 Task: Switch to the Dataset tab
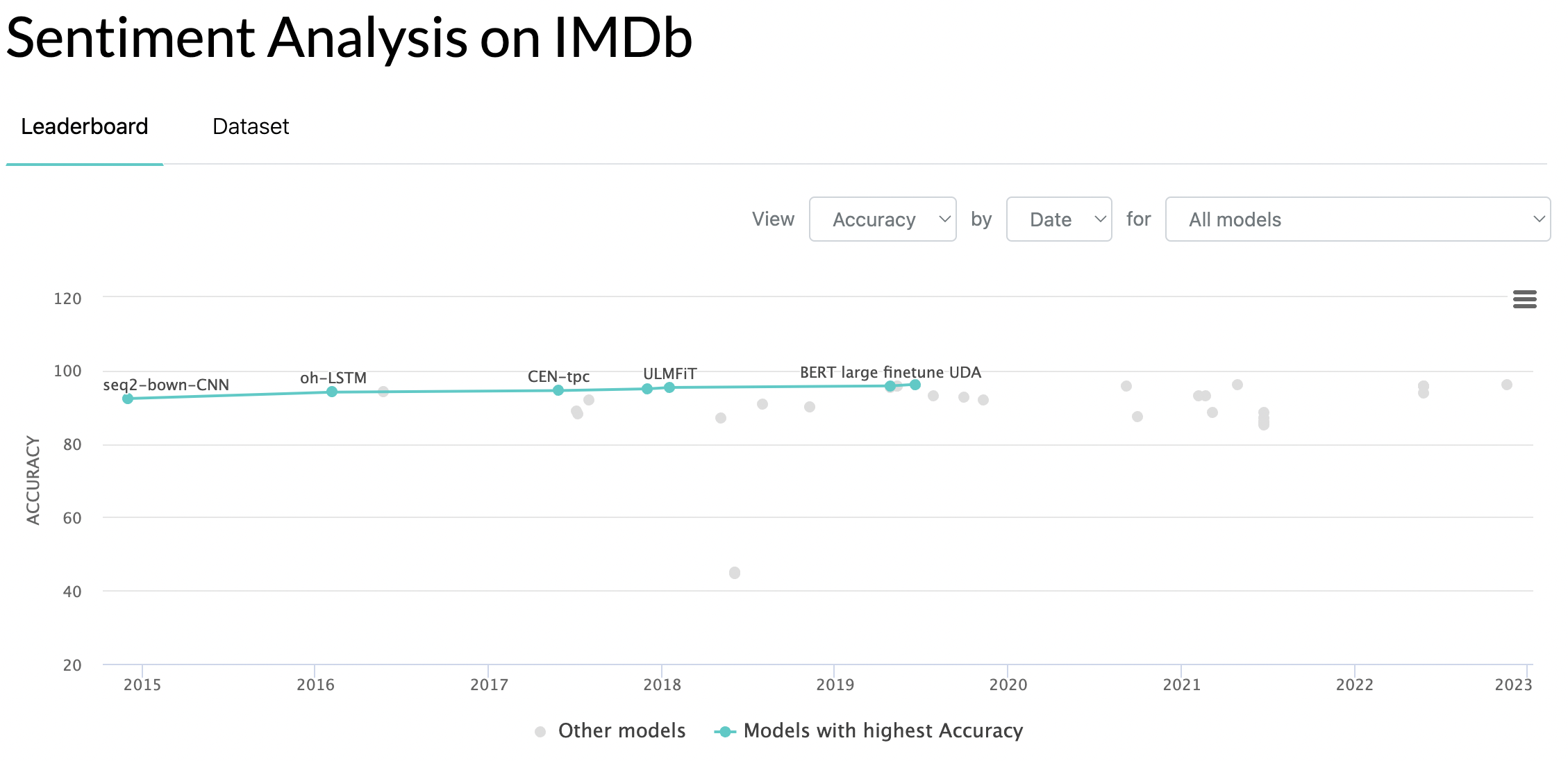pyautogui.click(x=251, y=126)
